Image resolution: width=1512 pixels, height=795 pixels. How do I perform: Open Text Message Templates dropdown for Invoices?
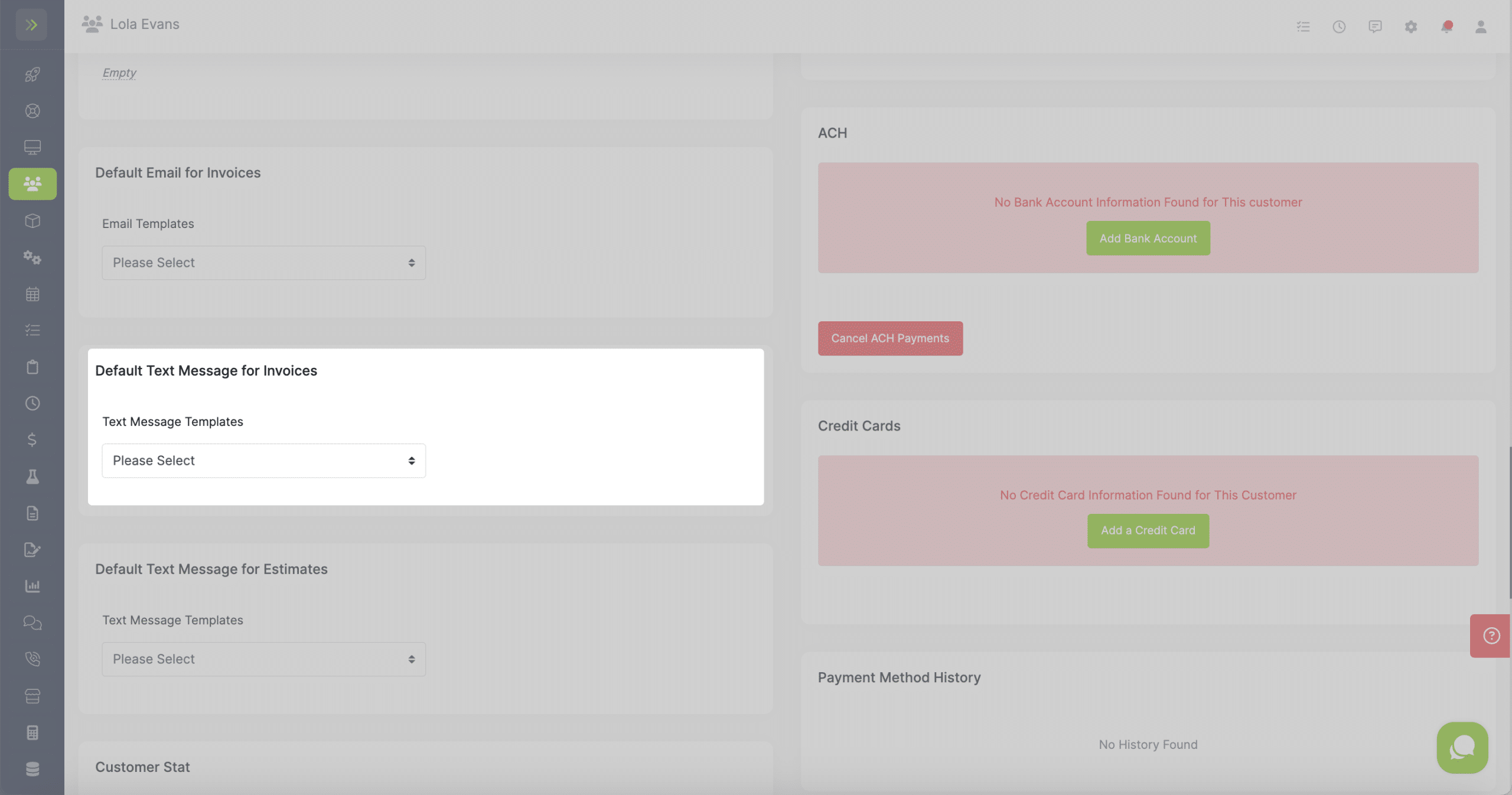(x=263, y=461)
